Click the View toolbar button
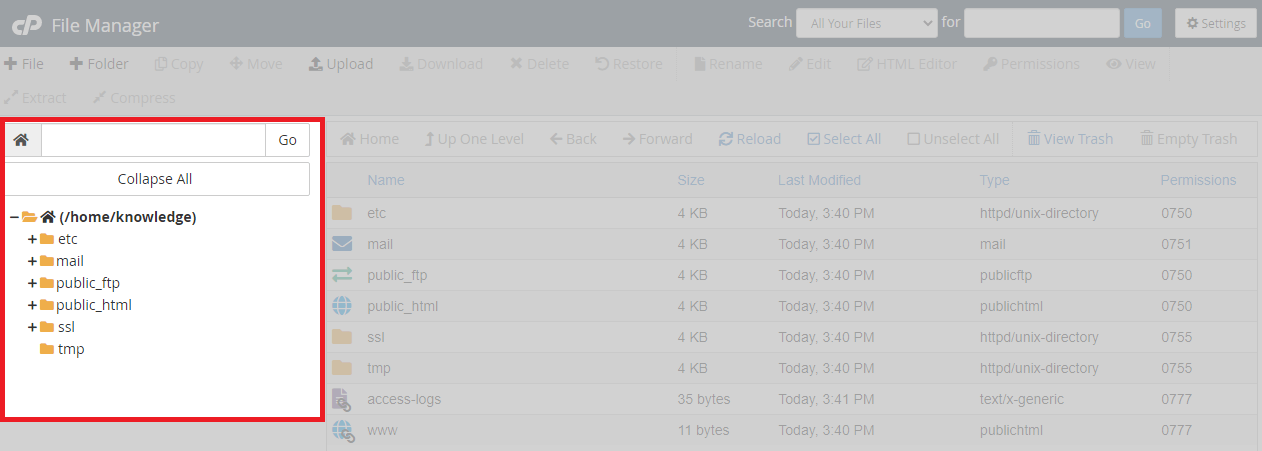Viewport: 1262px width, 451px height. [x=1131, y=64]
